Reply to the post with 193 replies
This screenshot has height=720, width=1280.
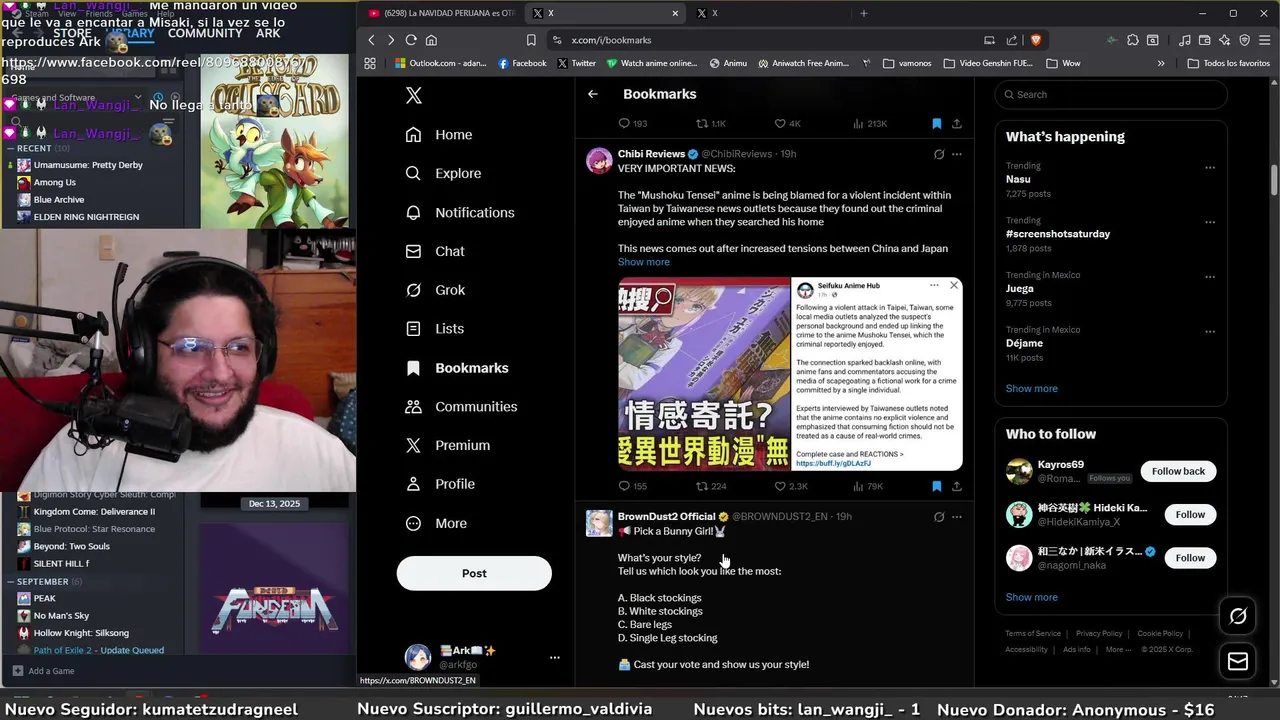pyautogui.click(x=633, y=124)
